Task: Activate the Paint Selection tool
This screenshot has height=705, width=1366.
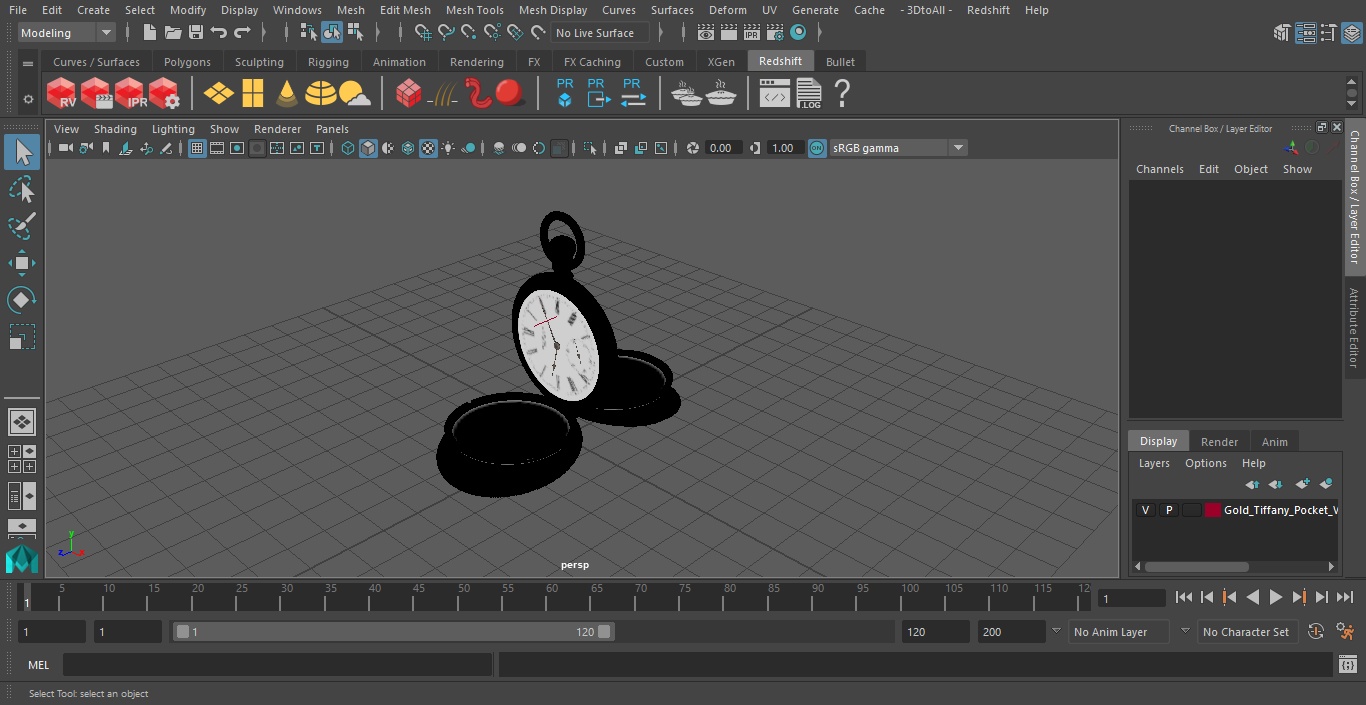Action: (22, 226)
